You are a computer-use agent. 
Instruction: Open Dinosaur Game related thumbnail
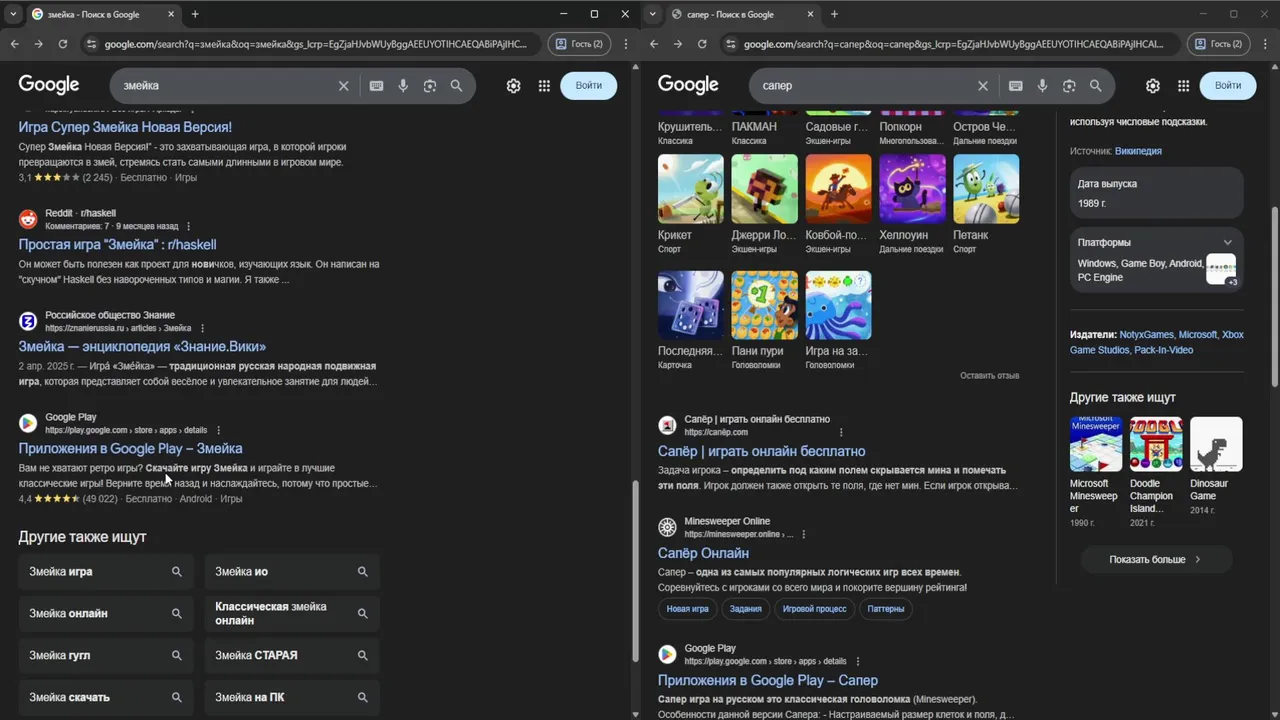1216,445
